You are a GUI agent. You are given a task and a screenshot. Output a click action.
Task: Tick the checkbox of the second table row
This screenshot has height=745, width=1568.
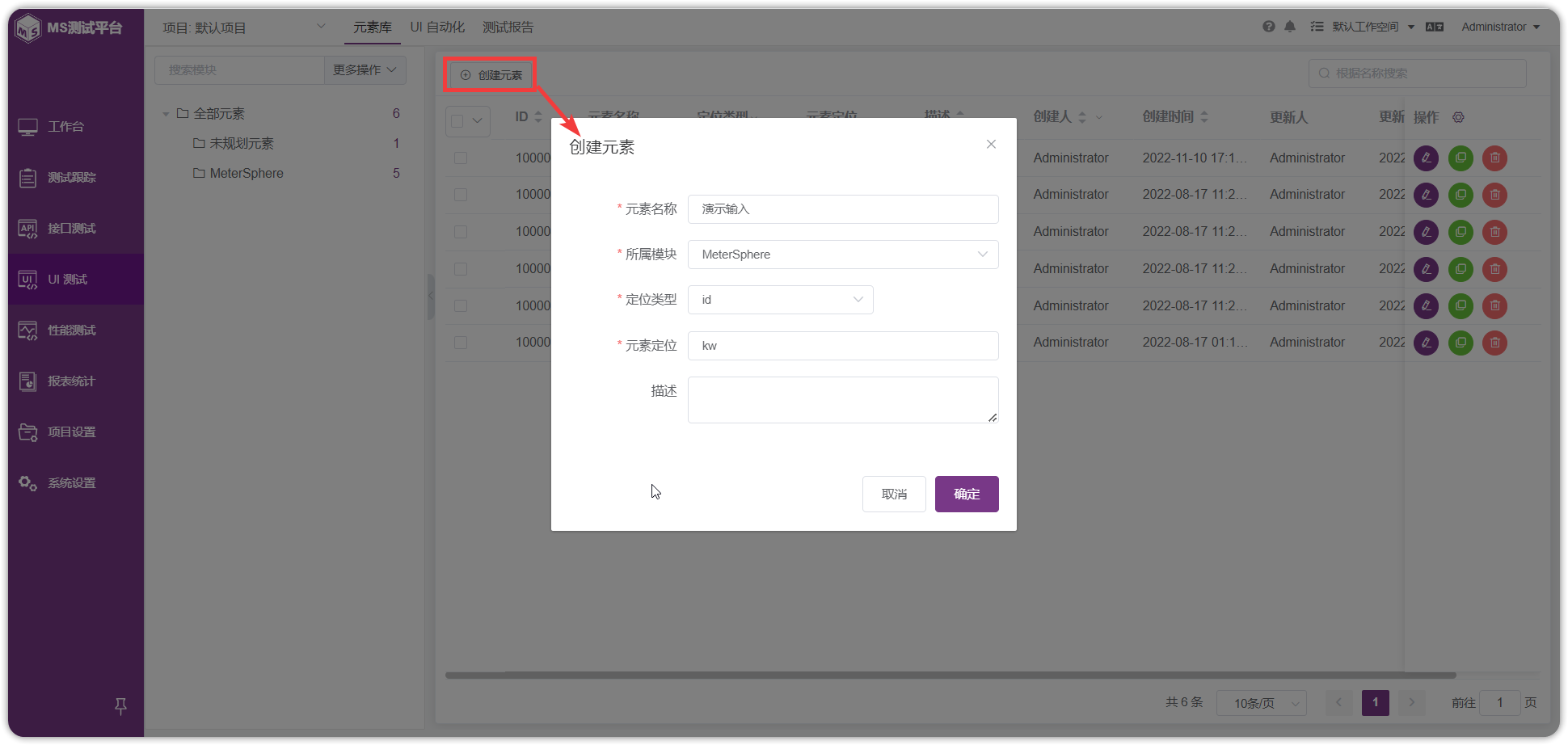tap(461, 195)
